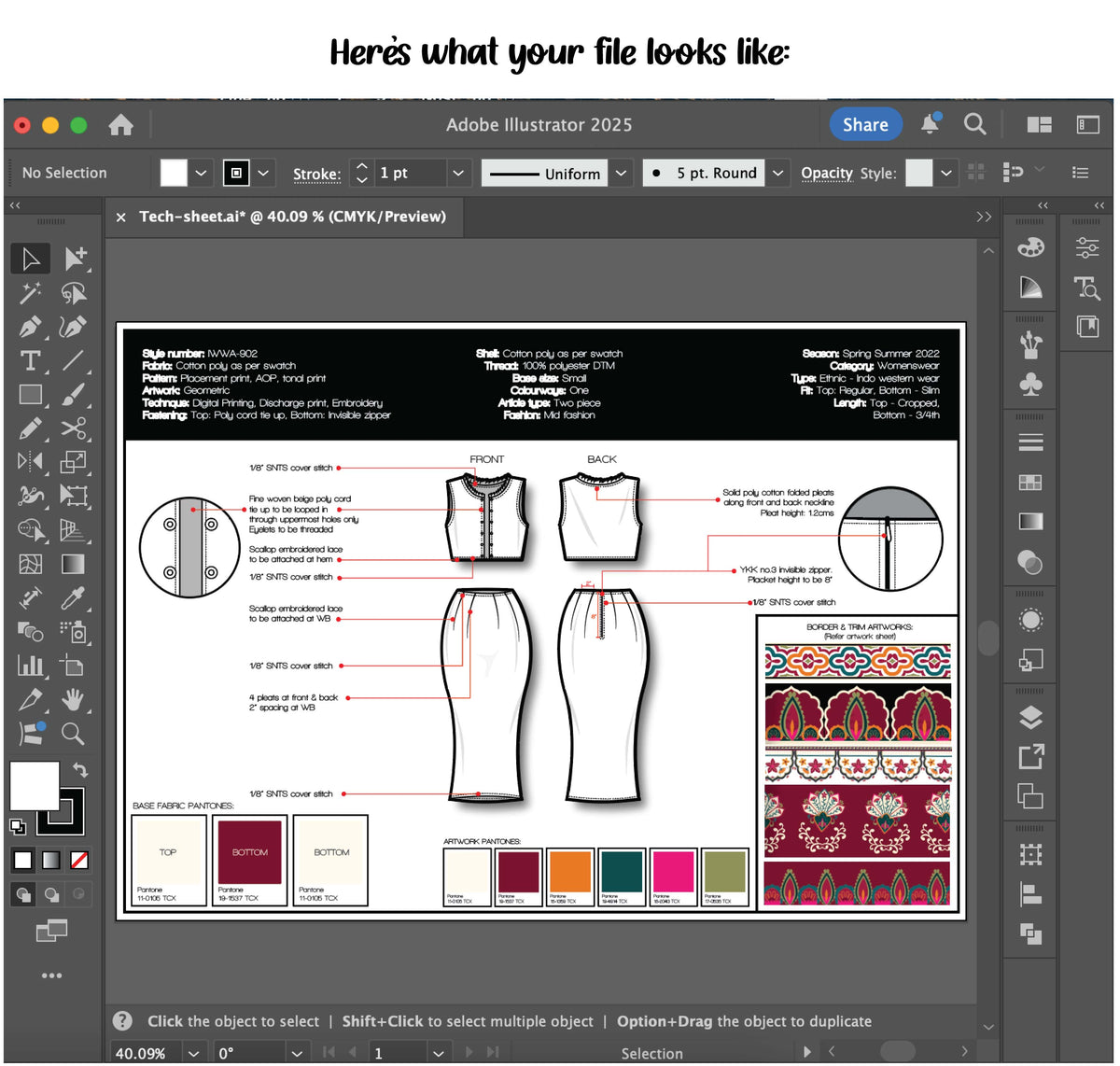The image size is (1120, 1066).
Task: Enable Draw Behind mode
Action: click(51, 894)
